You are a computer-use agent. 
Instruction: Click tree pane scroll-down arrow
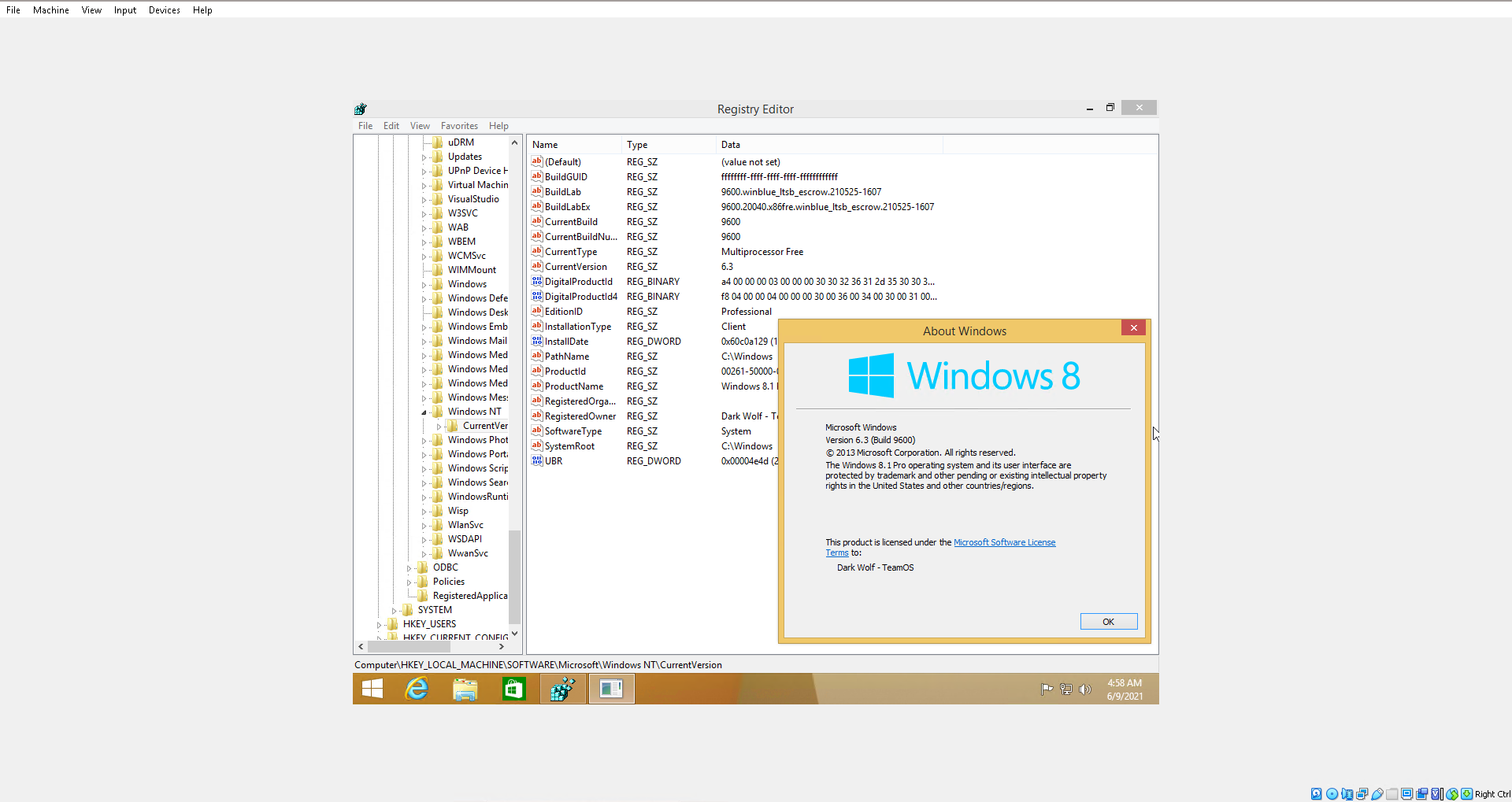pos(515,633)
